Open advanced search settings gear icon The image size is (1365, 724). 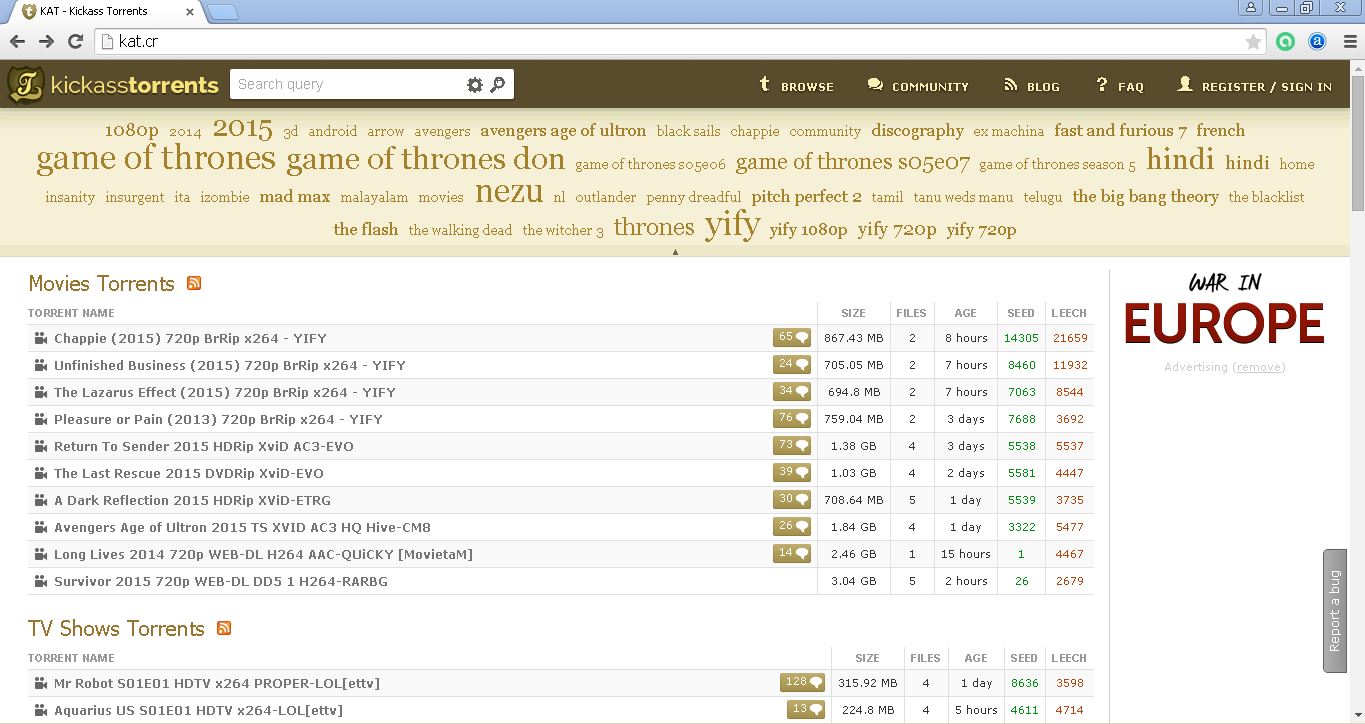475,85
